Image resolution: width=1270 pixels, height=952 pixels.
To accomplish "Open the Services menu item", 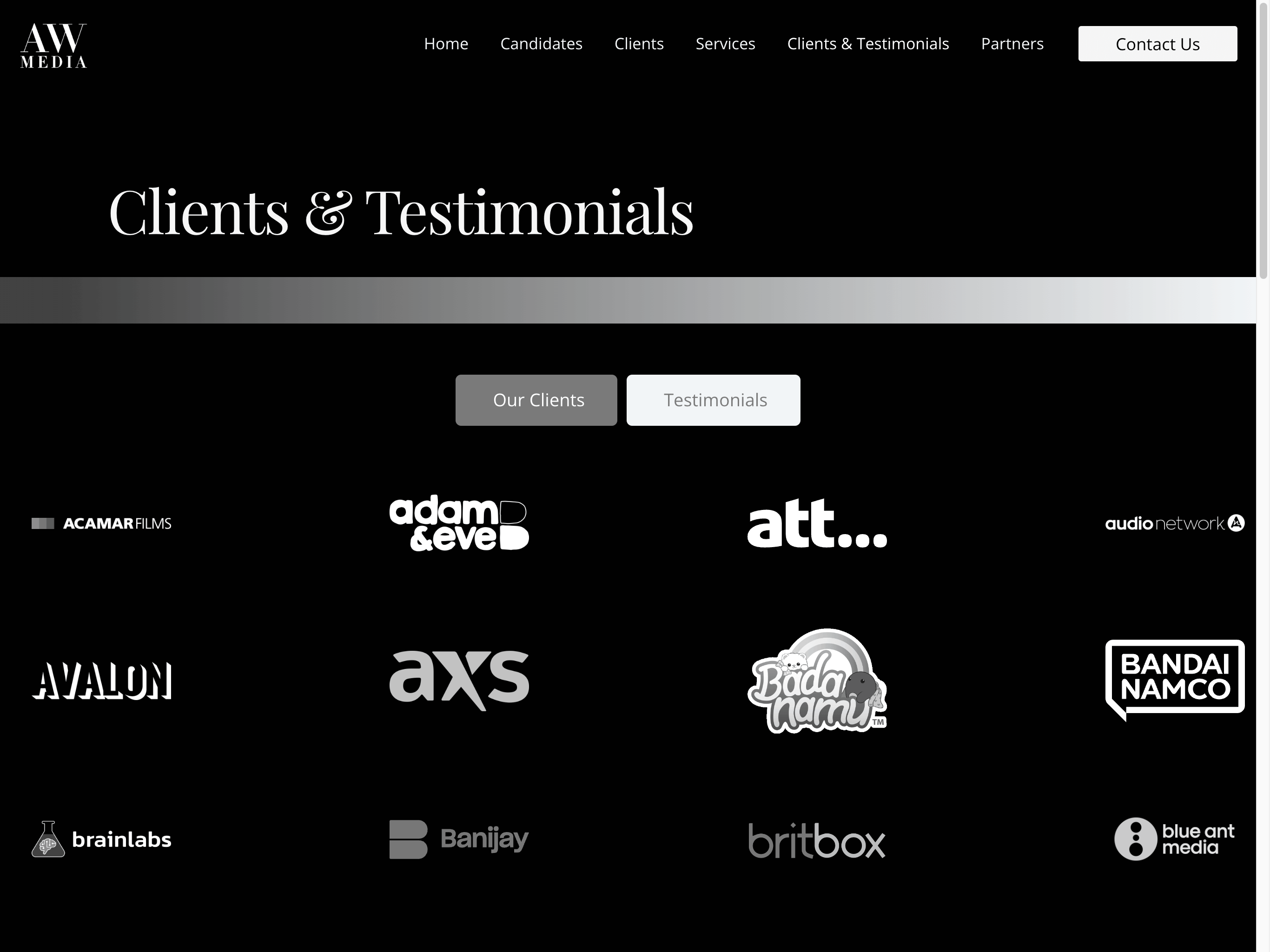I will click(726, 43).
